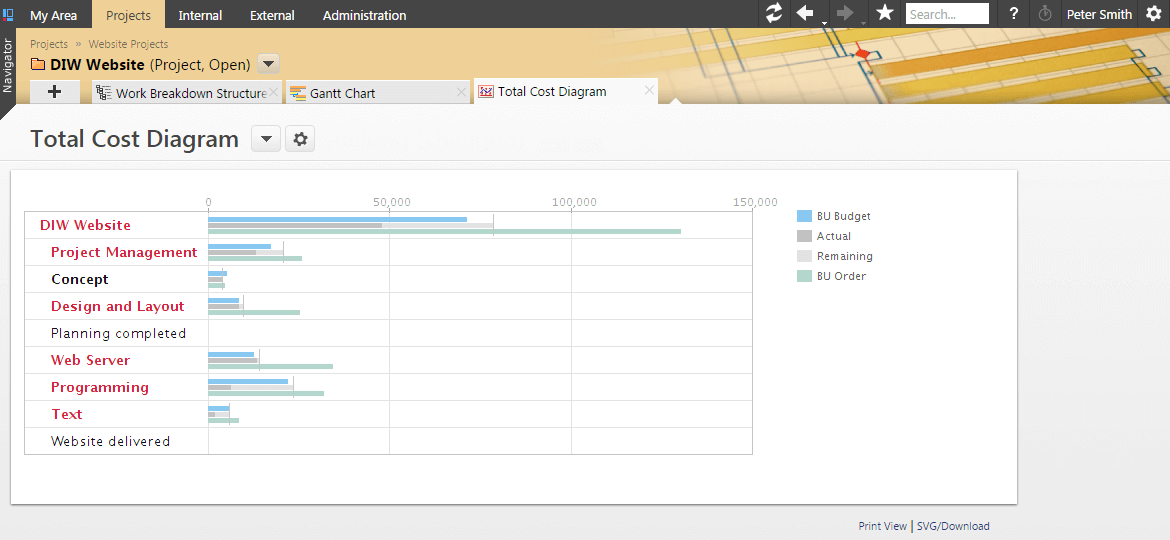Open the Programming row label
The width and height of the screenshot is (1170, 540).
point(100,387)
